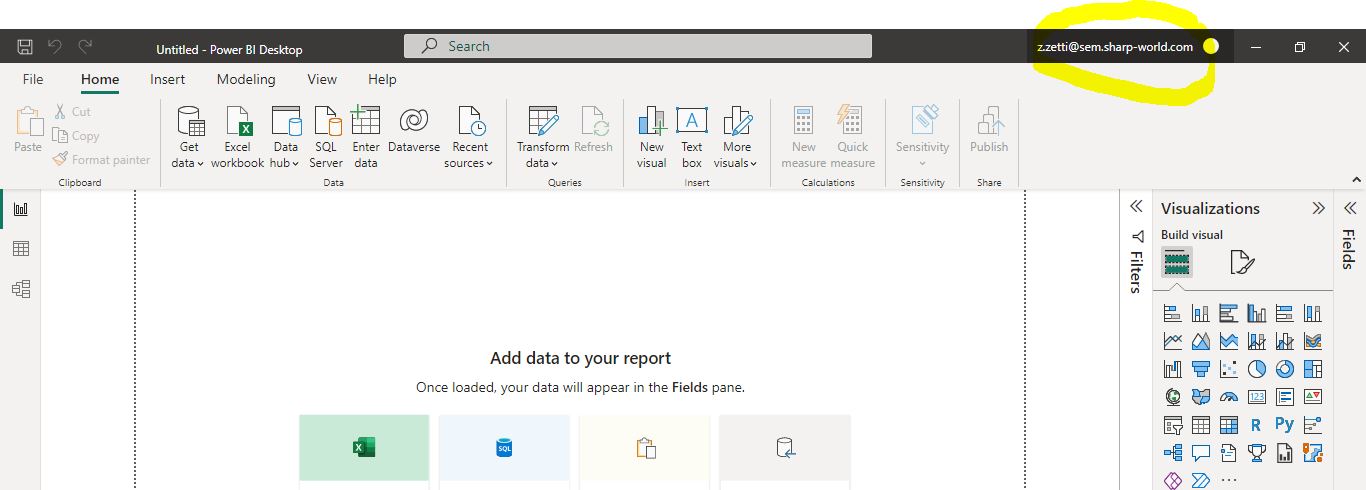Image resolution: width=1366 pixels, height=490 pixels.
Task: Click the account email z.zetti@sem.sharp-world.com
Action: pyautogui.click(x=1115, y=47)
